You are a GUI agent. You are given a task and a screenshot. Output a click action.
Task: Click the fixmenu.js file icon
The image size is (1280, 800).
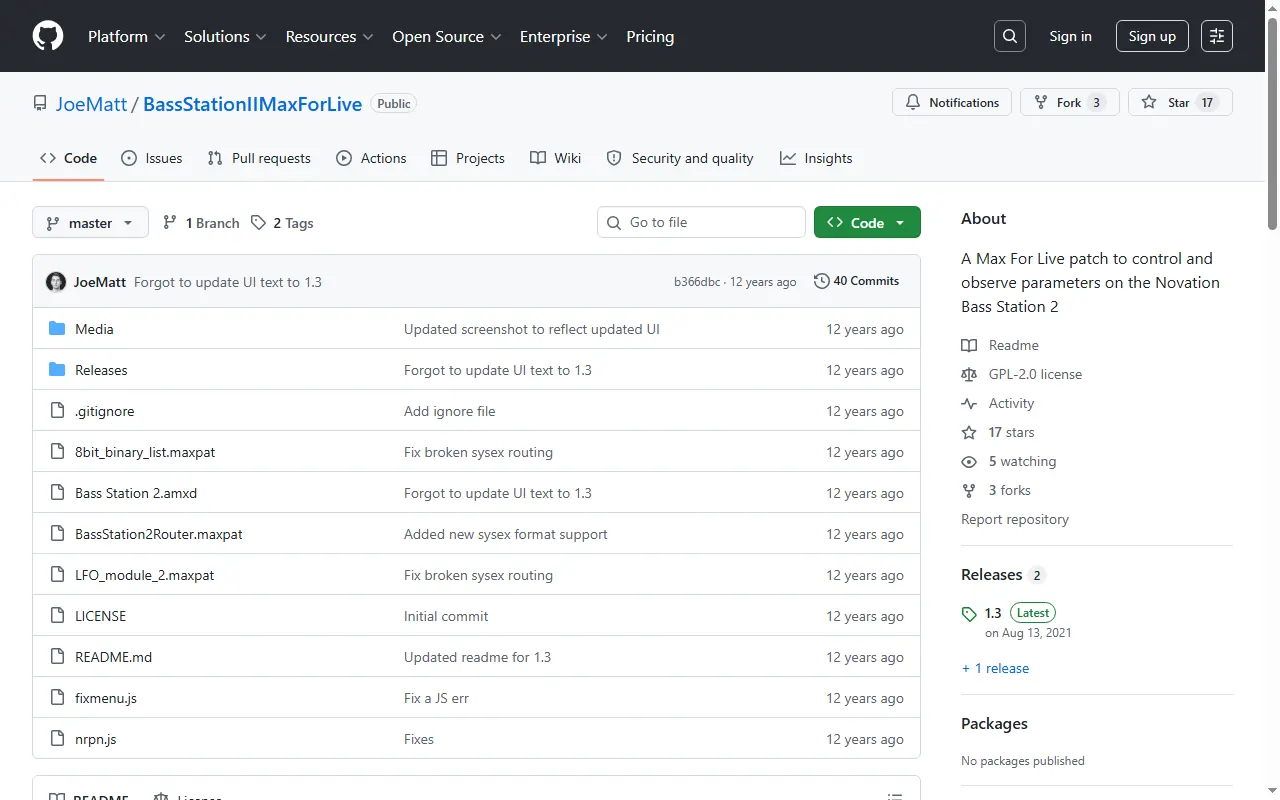[57, 698]
